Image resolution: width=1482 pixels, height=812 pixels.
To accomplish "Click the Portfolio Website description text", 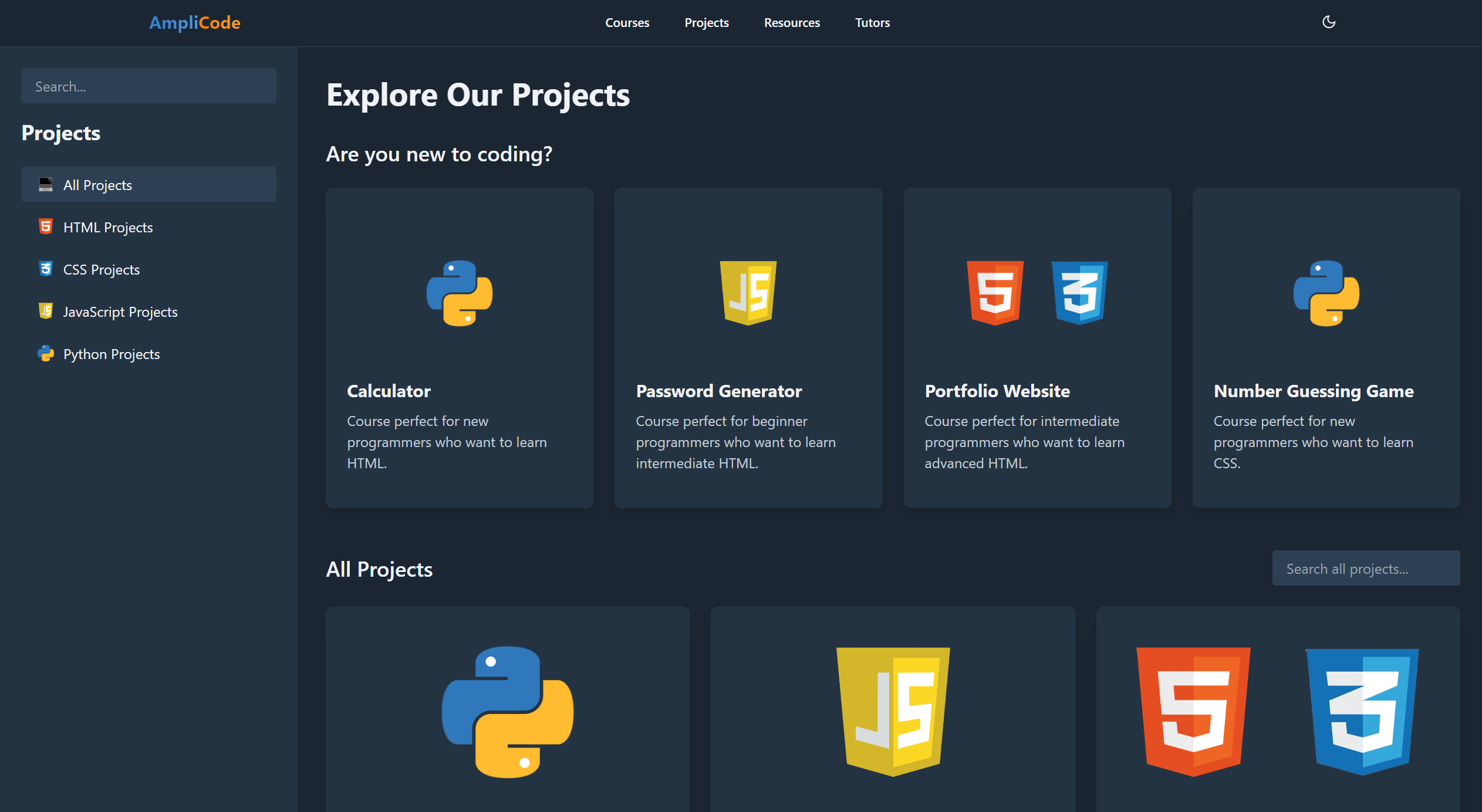I will pos(1025,442).
